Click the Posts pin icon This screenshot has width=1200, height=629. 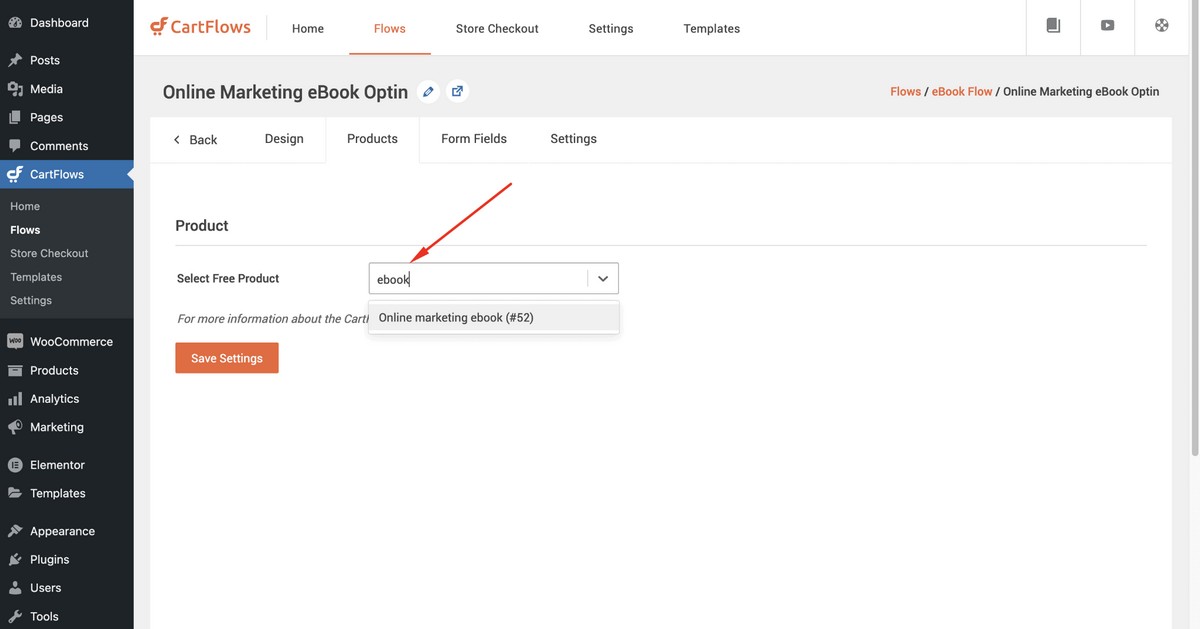15,60
